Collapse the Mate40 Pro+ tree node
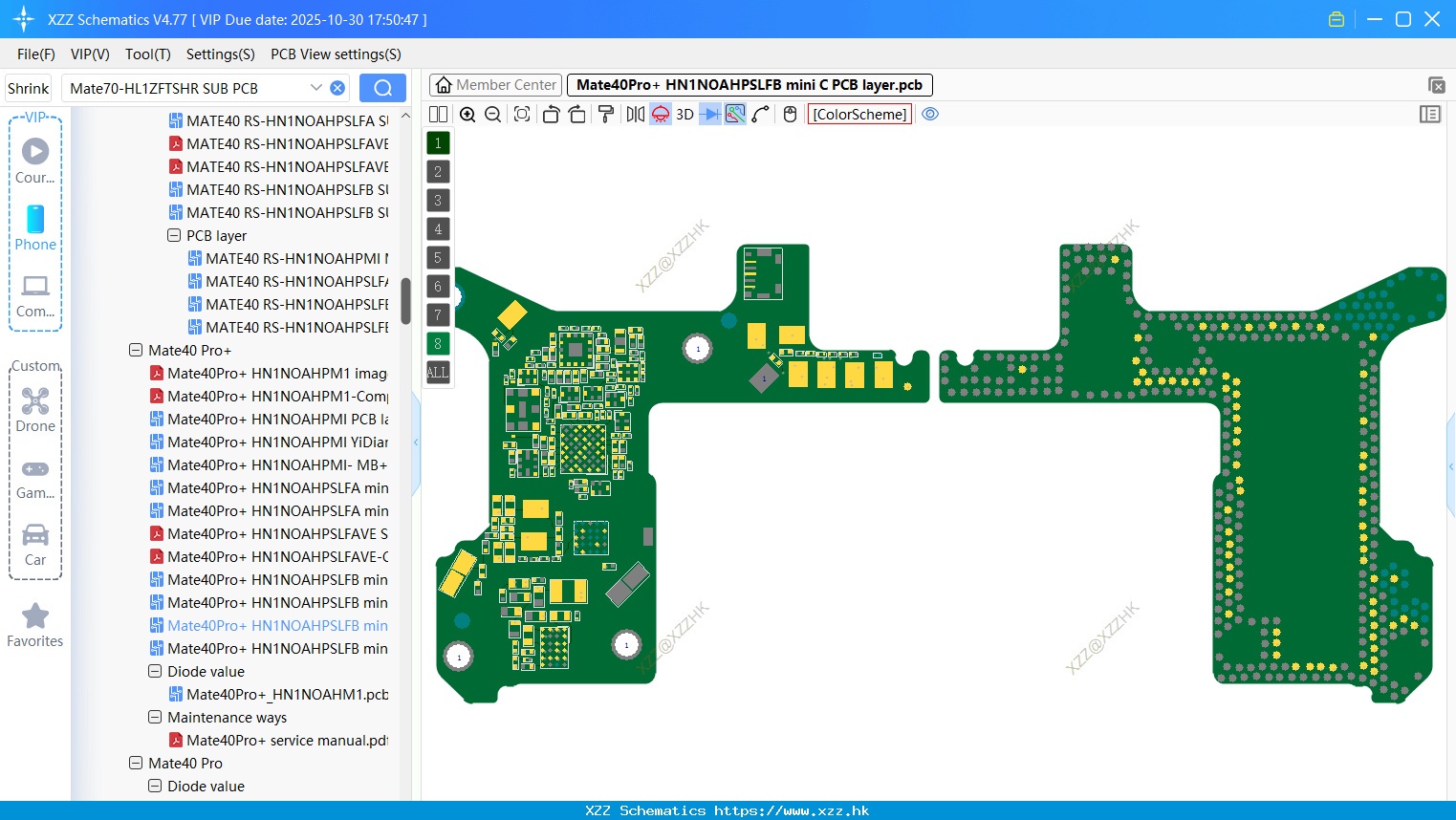Image resolution: width=1456 pixels, height=820 pixels. (x=136, y=350)
